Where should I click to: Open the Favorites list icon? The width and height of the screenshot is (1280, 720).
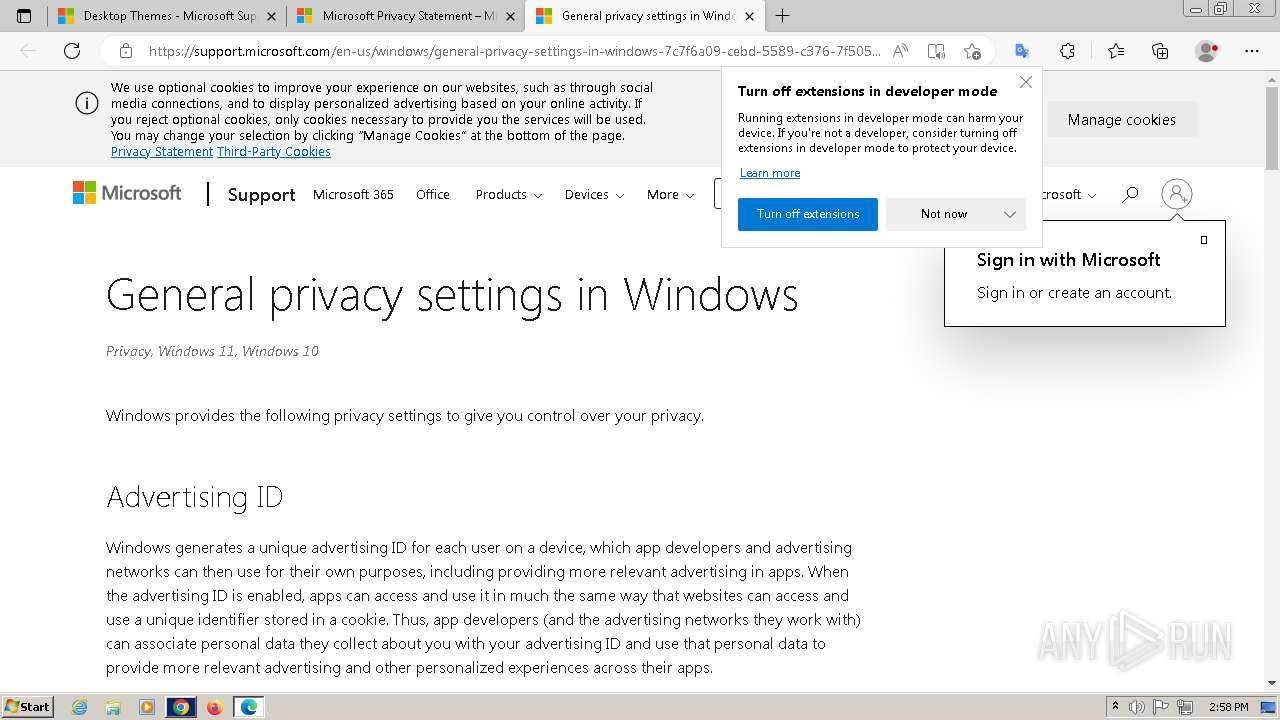(1116, 51)
